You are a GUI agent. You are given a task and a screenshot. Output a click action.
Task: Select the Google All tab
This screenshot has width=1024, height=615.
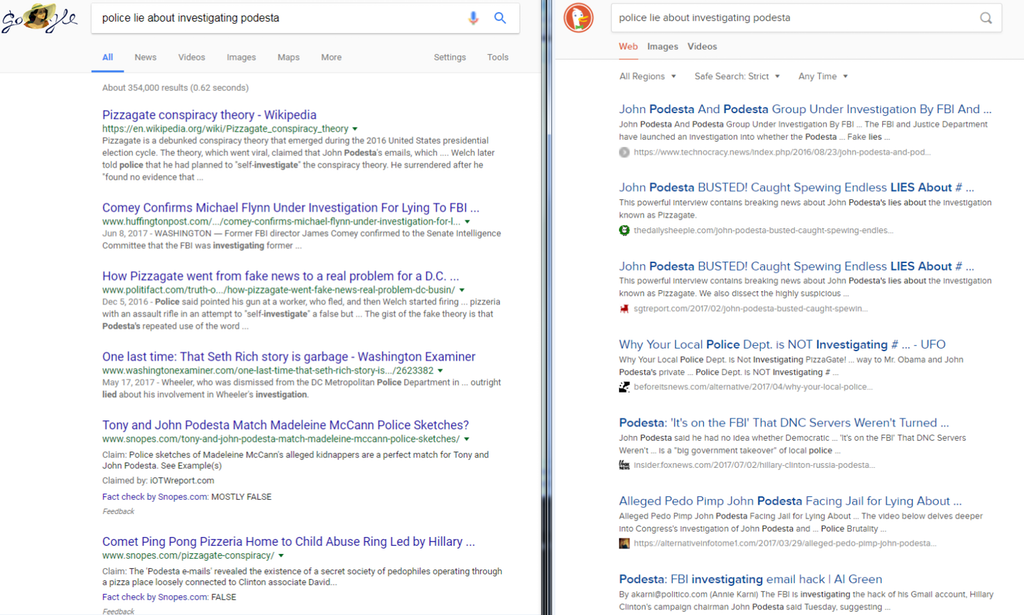coord(108,57)
